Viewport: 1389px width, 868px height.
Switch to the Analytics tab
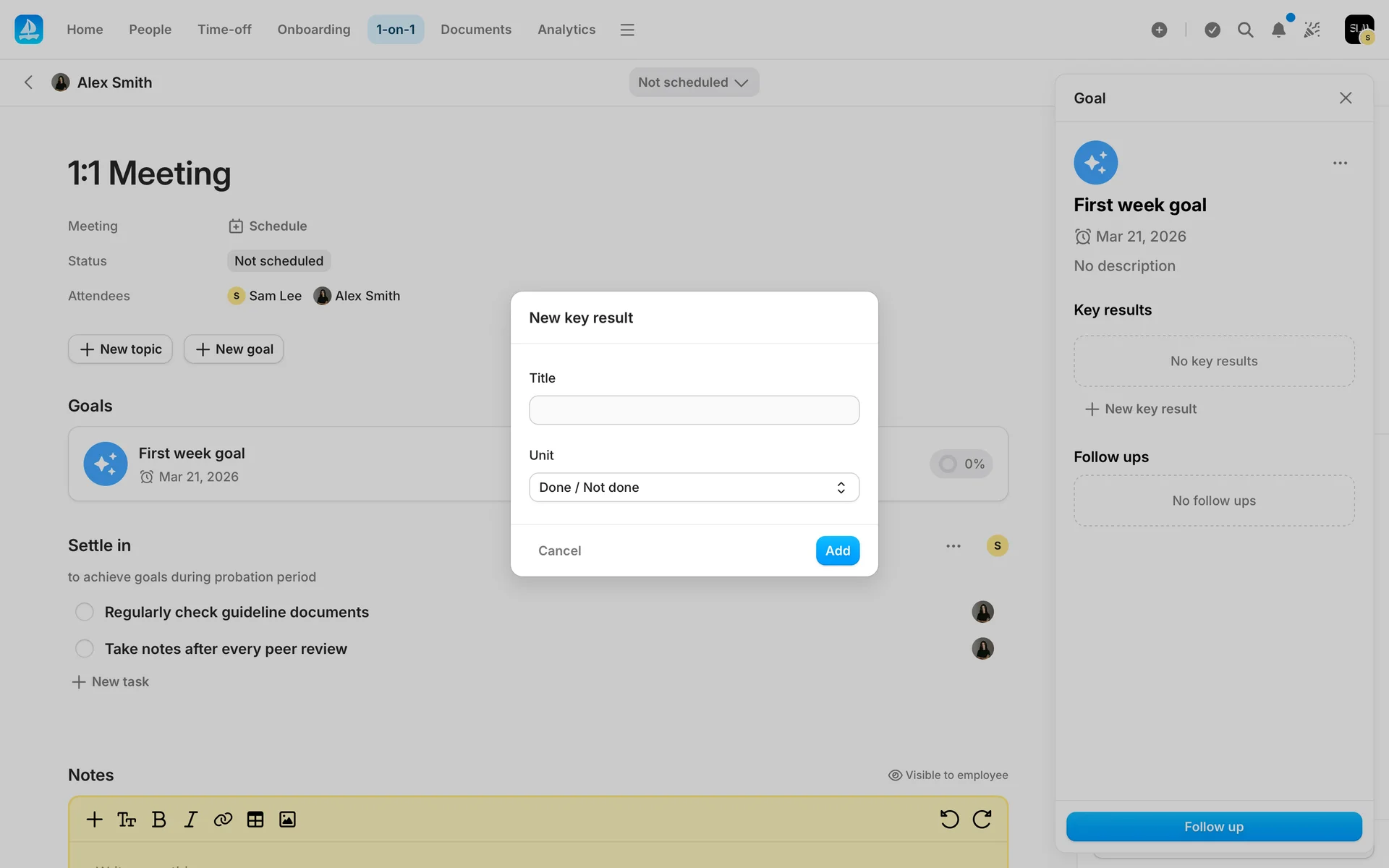coord(566,30)
